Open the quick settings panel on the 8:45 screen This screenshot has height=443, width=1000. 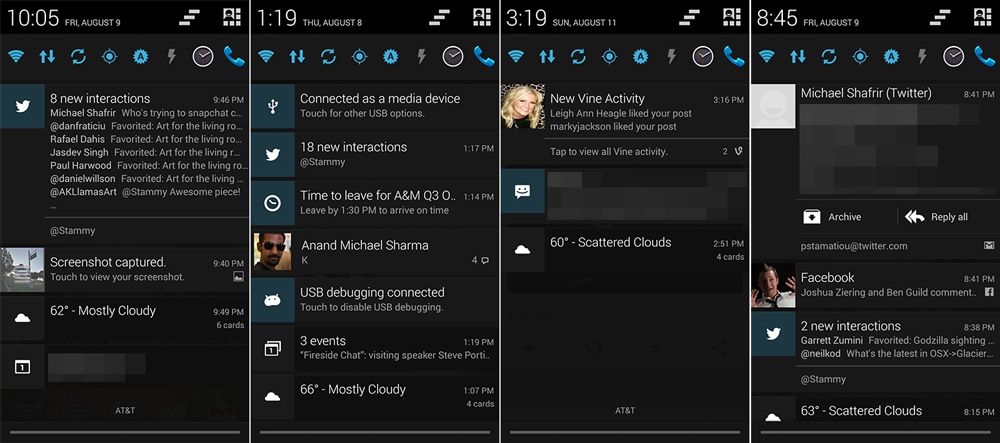(x=983, y=17)
